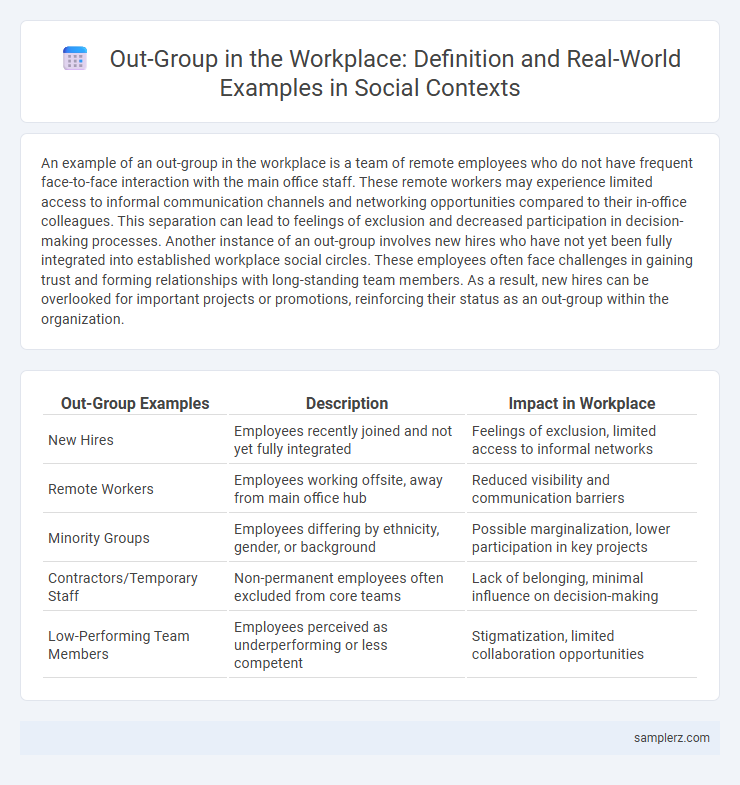Open the samplerz.com footer link
Viewport: 740px width, 785px height.
pos(671,738)
